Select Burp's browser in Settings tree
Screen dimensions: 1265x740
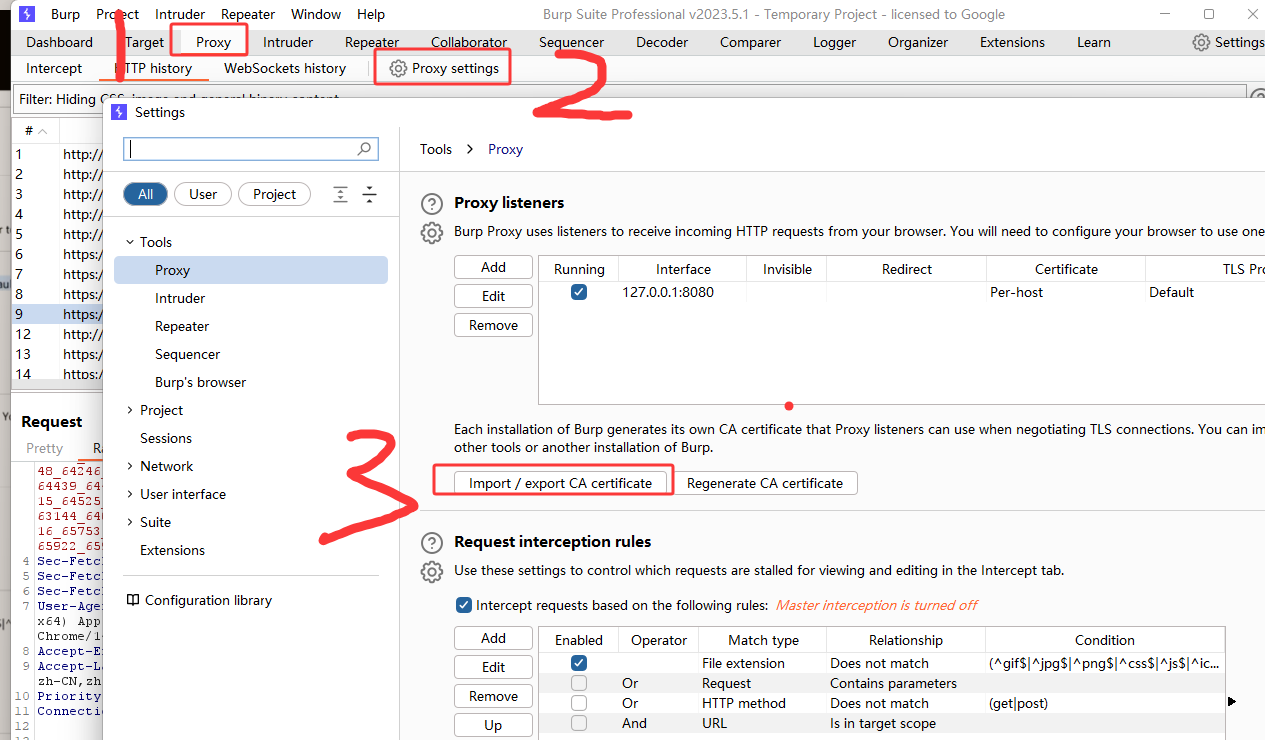pyautogui.click(x=200, y=382)
